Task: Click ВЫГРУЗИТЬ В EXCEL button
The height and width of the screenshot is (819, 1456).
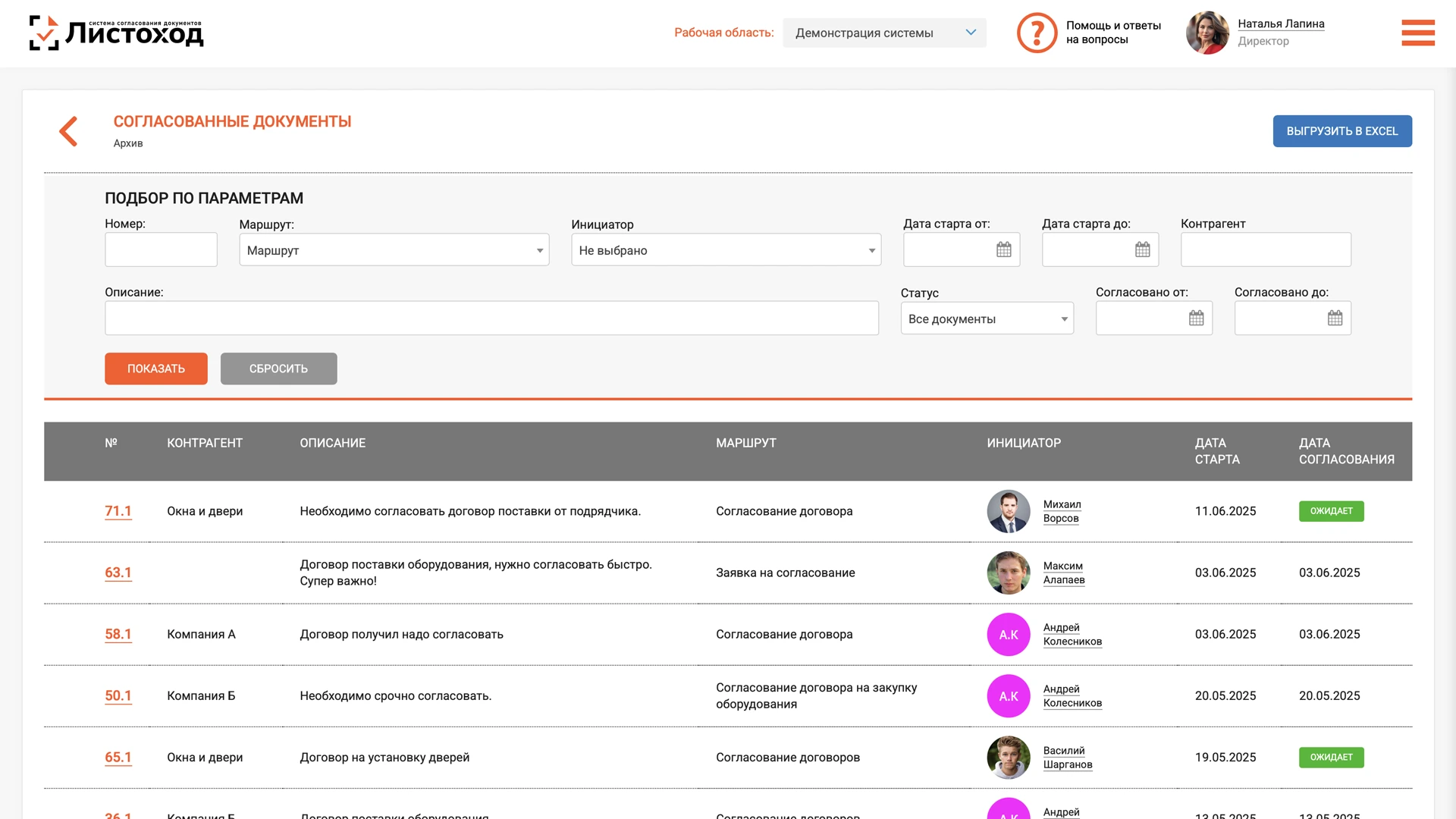Action: [1341, 131]
